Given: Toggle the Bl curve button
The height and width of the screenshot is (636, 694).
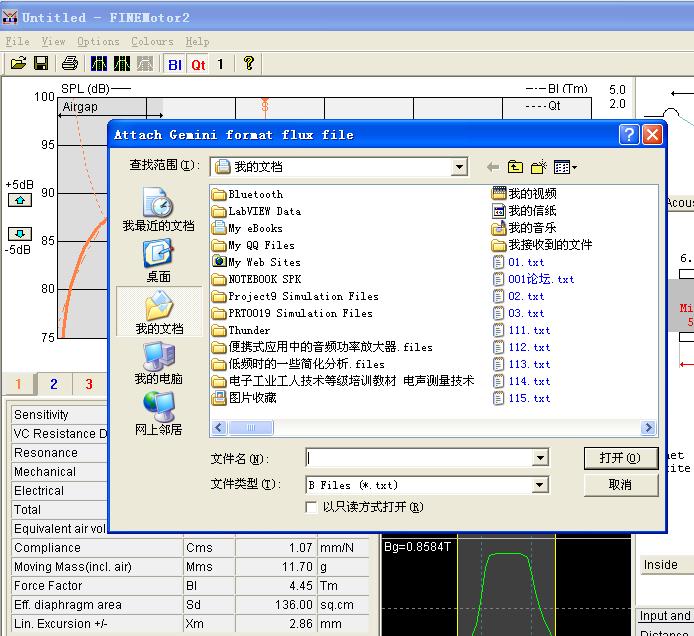Looking at the screenshot, I should (x=175, y=65).
